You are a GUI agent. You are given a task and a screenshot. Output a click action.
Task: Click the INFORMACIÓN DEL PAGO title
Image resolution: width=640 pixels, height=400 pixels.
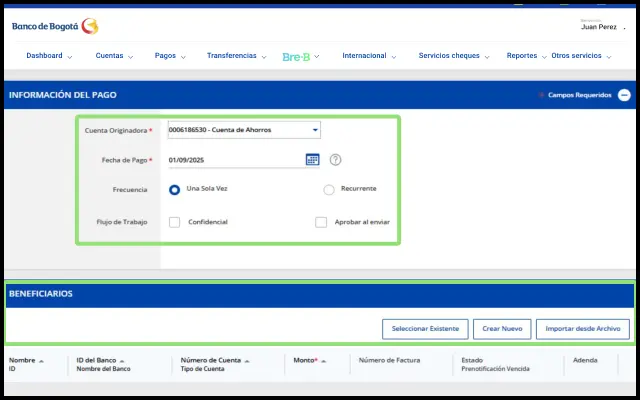[x=63, y=95]
